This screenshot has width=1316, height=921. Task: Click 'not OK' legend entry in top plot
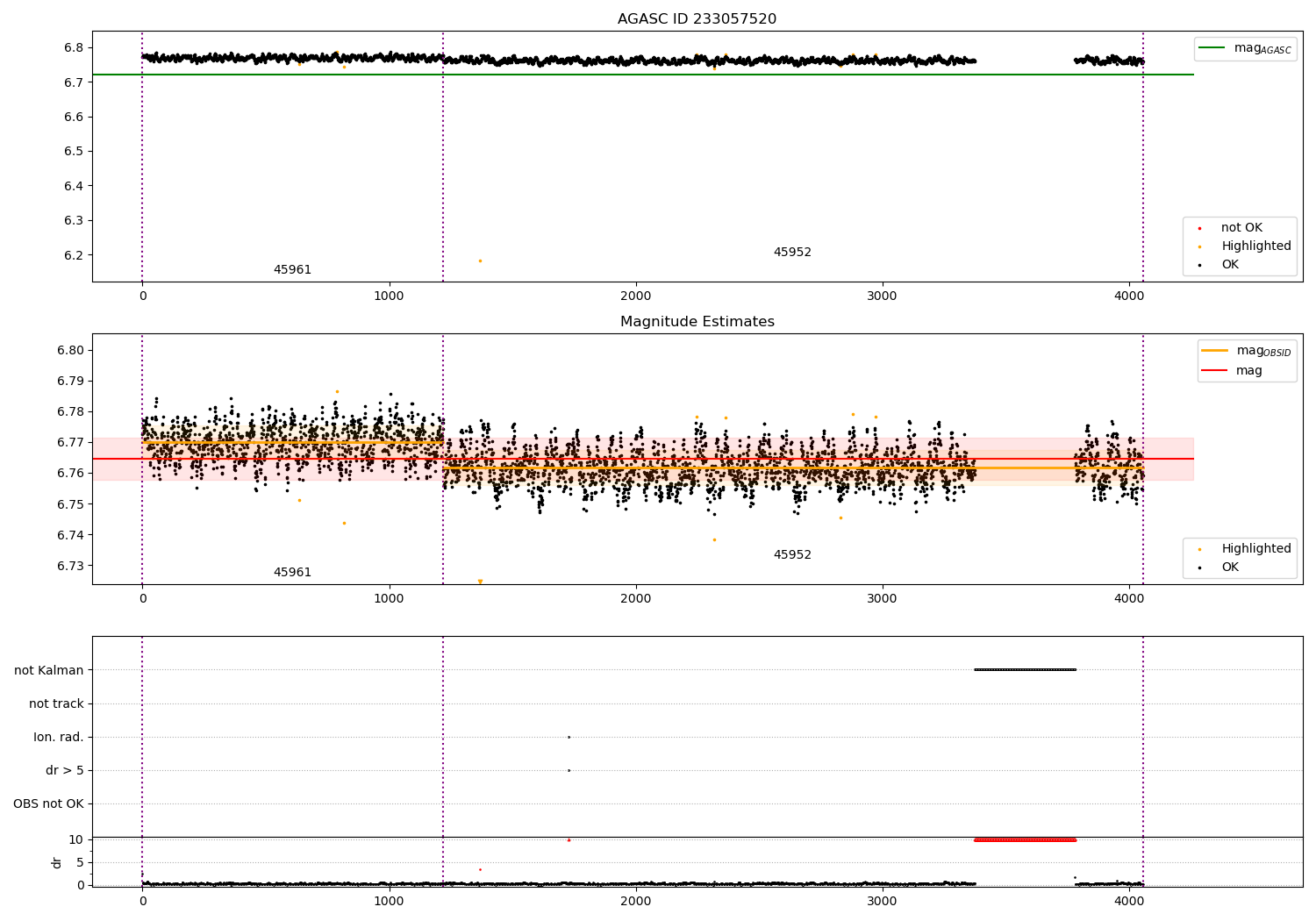[1241, 228]
